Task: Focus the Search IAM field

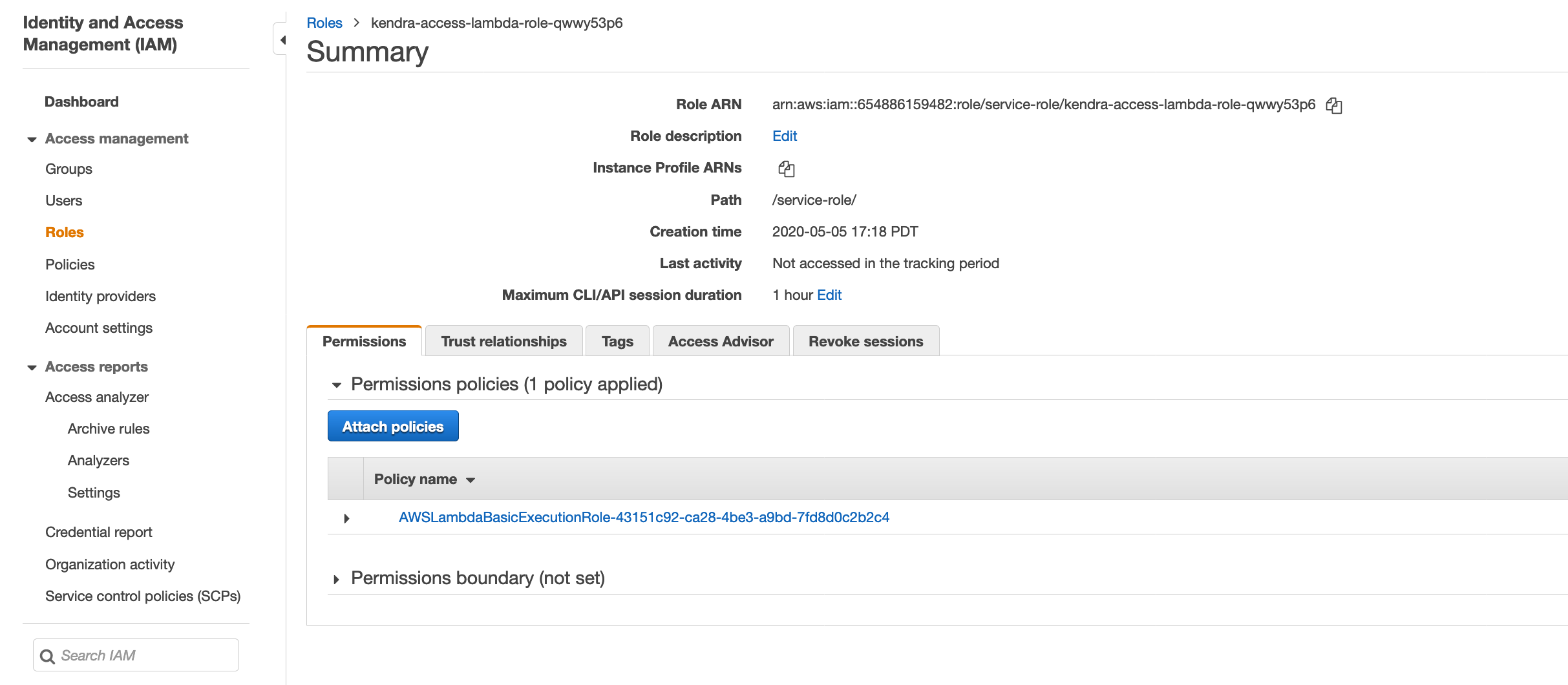Action: coord(136,655)
